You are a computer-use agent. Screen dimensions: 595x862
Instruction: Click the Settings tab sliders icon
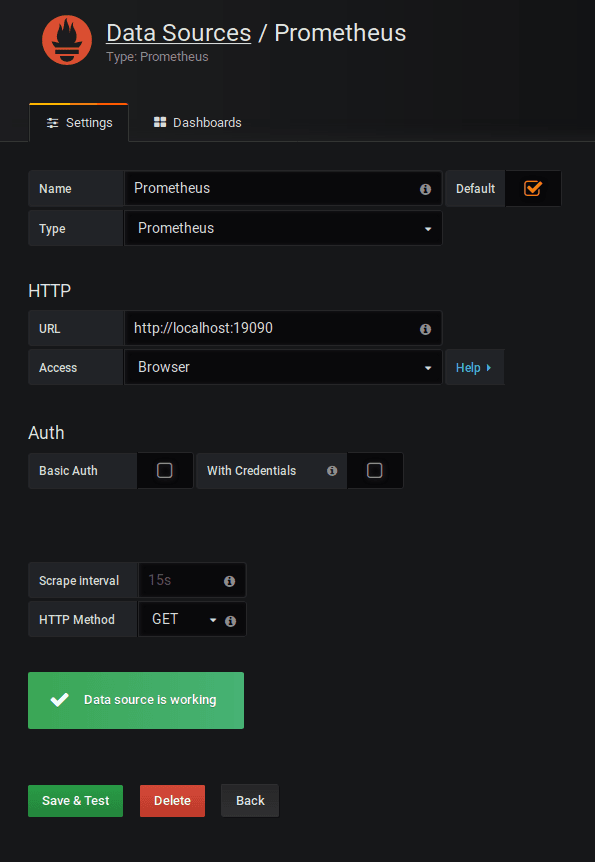(52, 123)
